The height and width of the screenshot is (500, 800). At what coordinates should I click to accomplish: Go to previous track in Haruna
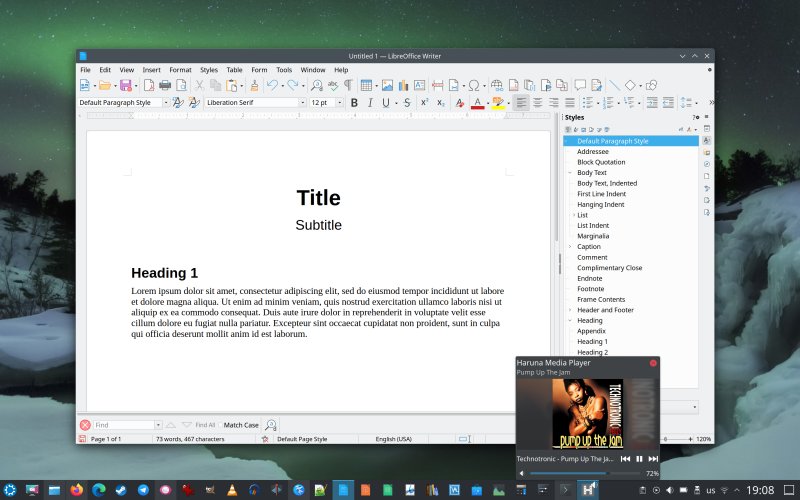625,459
